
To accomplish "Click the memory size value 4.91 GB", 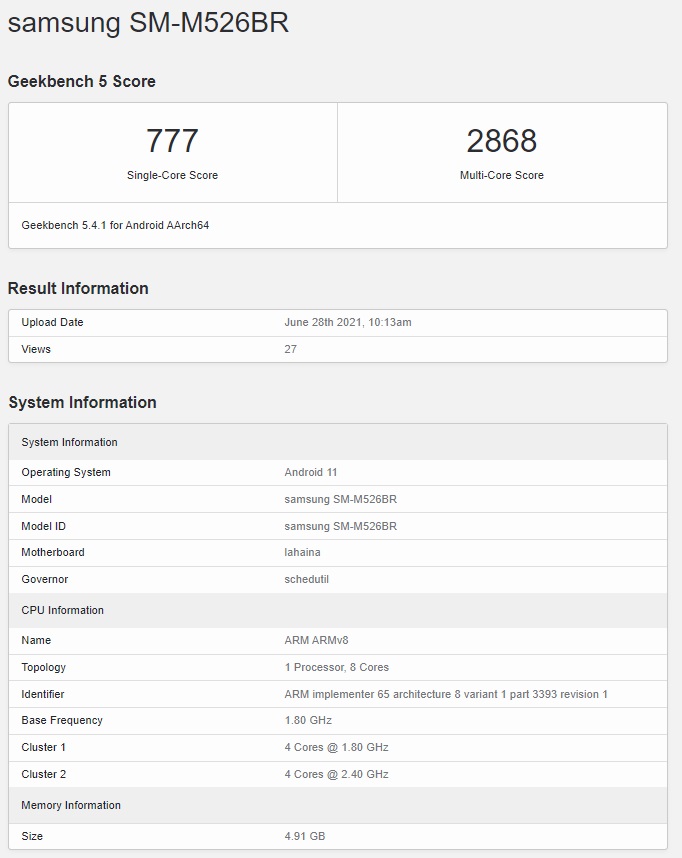I will 305,836.
